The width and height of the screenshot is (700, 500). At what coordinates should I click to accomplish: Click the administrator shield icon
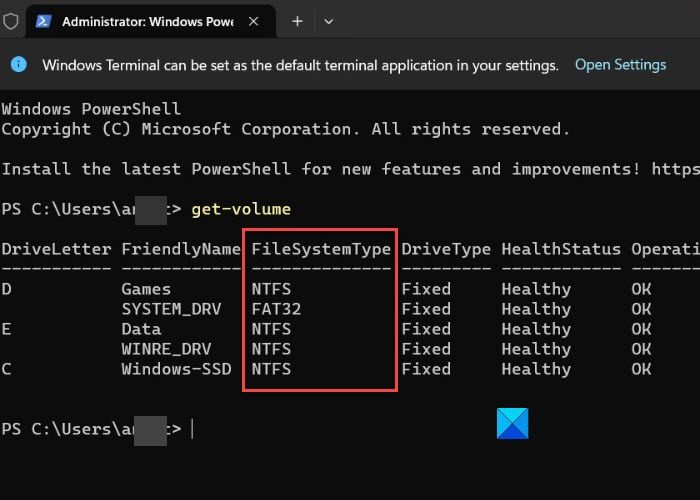tap(11, 21)
